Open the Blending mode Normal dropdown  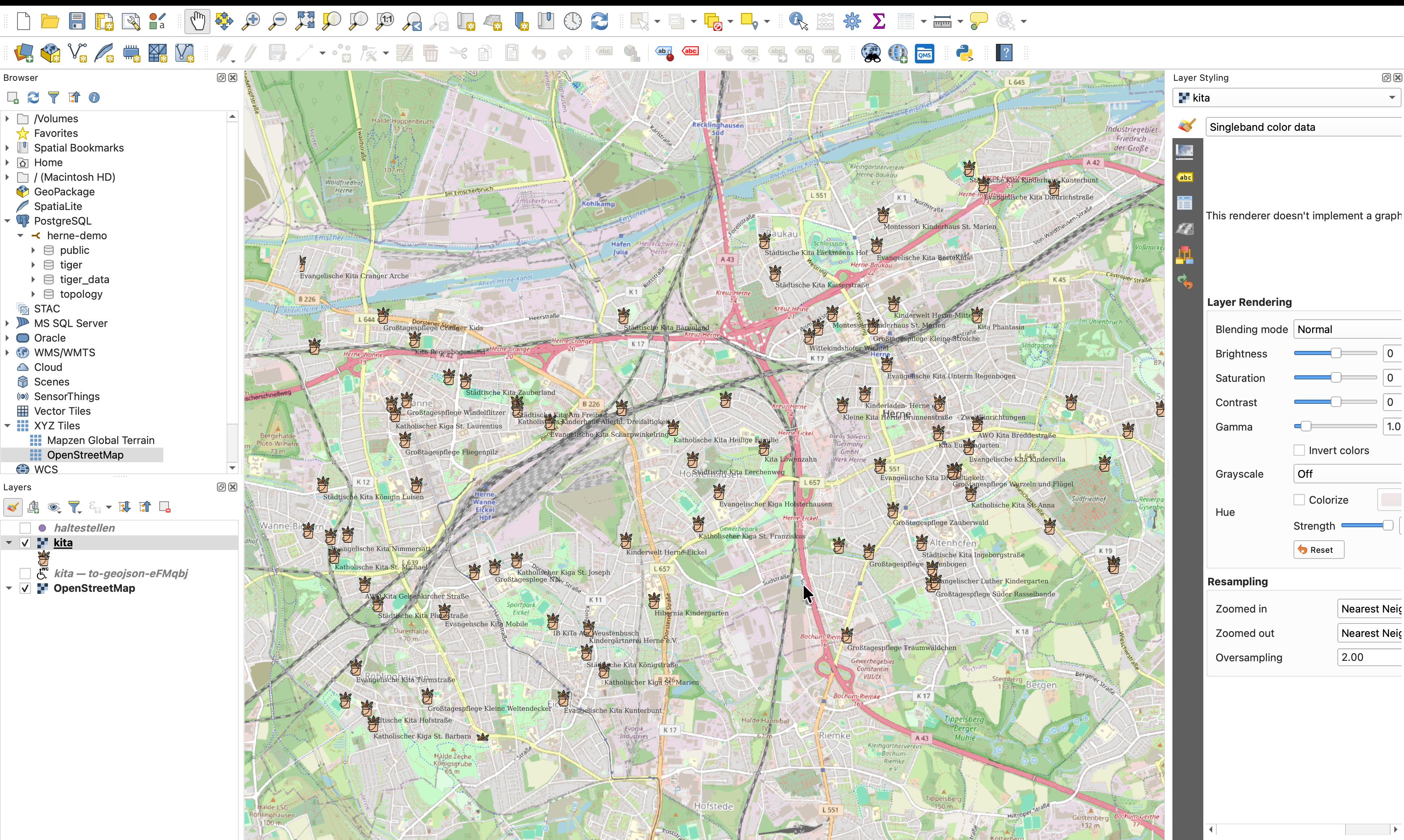point(1348,329)
